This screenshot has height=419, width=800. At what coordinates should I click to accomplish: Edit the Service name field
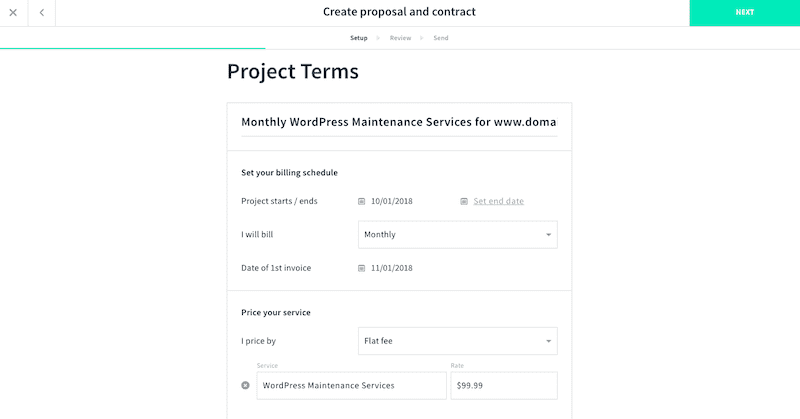[x=352, y=385]
